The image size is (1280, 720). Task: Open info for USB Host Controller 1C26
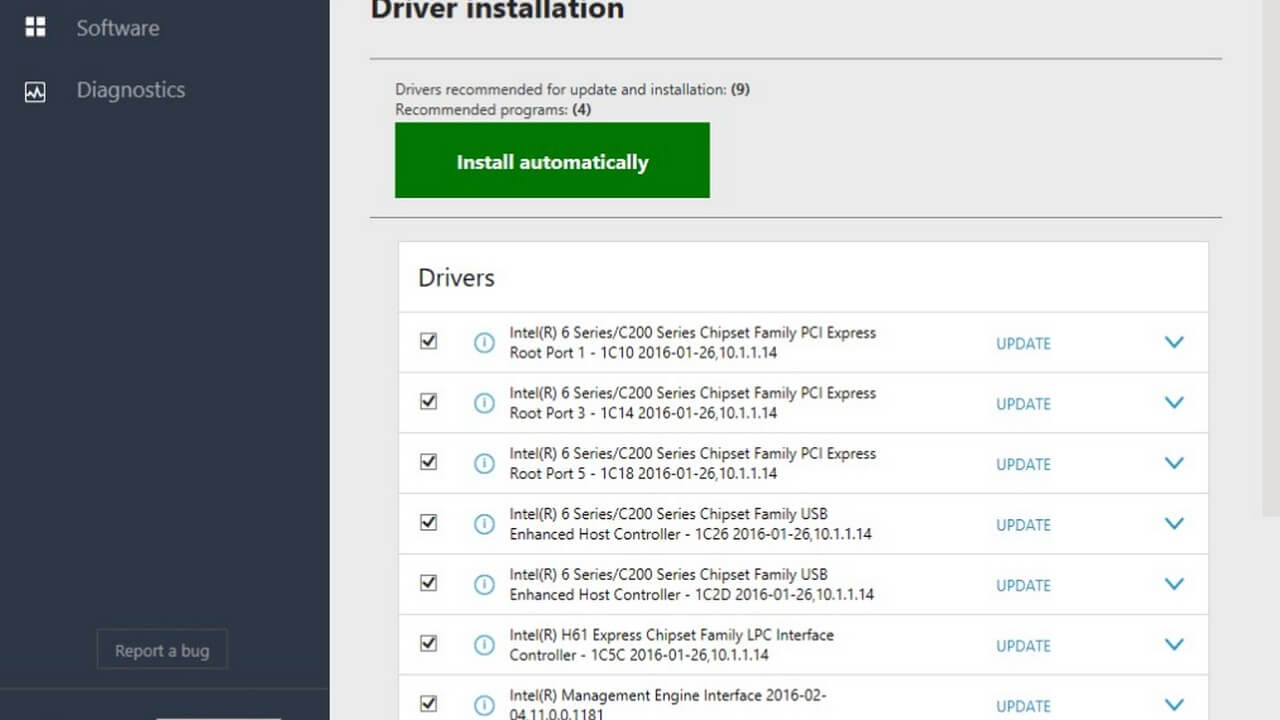tap(484, 524)
